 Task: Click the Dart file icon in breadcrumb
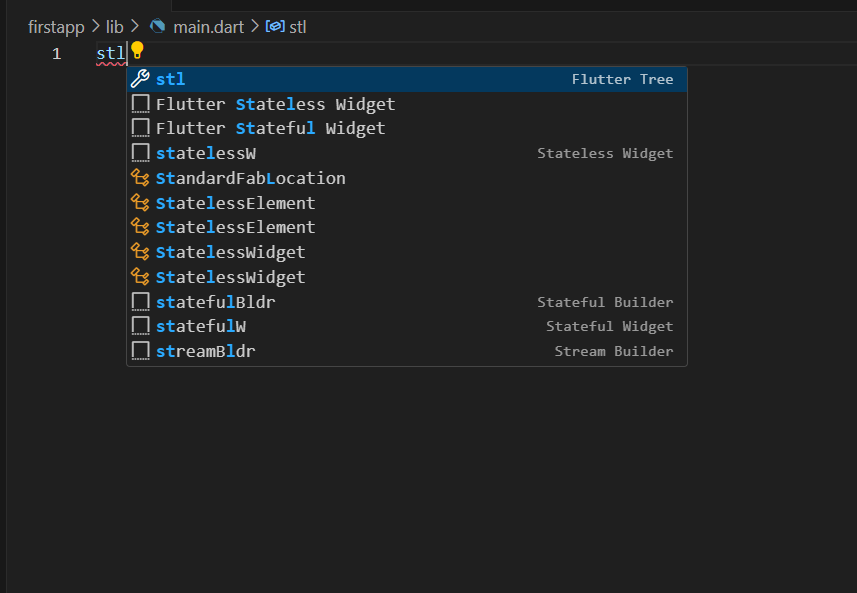[x=157, y=26]
